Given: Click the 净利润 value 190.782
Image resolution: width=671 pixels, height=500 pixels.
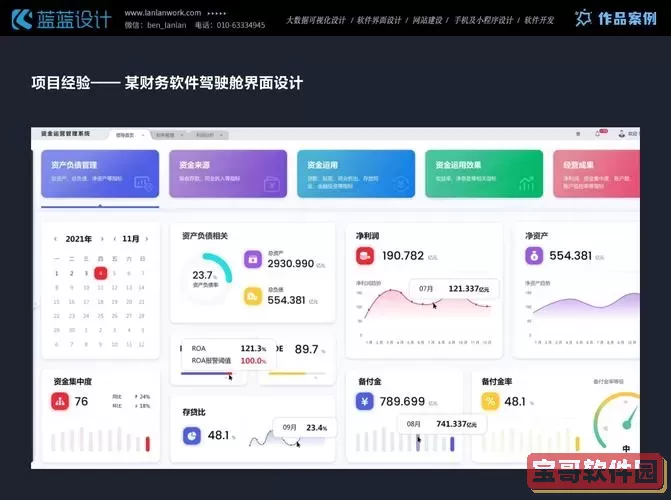Looking at the screenshot, I should 403,256.
